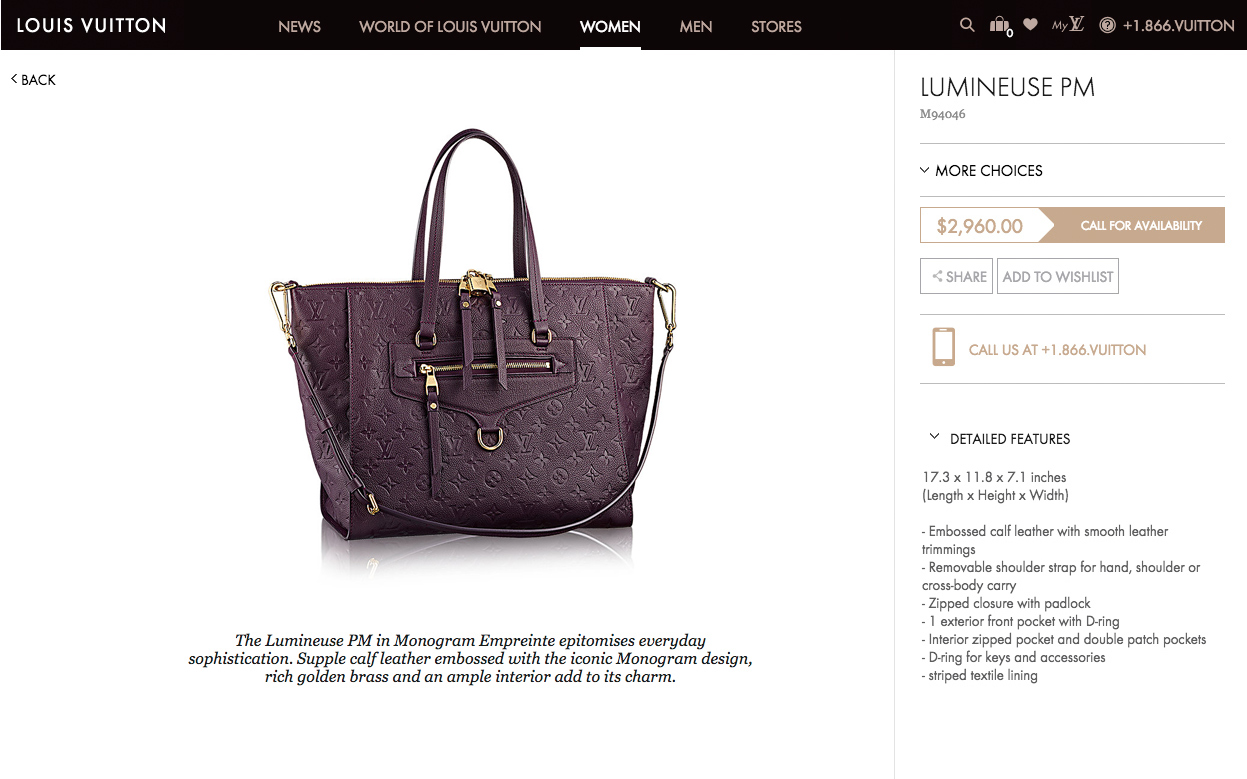Image resolution: width=1247 pixels, height=779 pixels.
Task: Open the search magnifier icon
Action: tap(967, 25)
